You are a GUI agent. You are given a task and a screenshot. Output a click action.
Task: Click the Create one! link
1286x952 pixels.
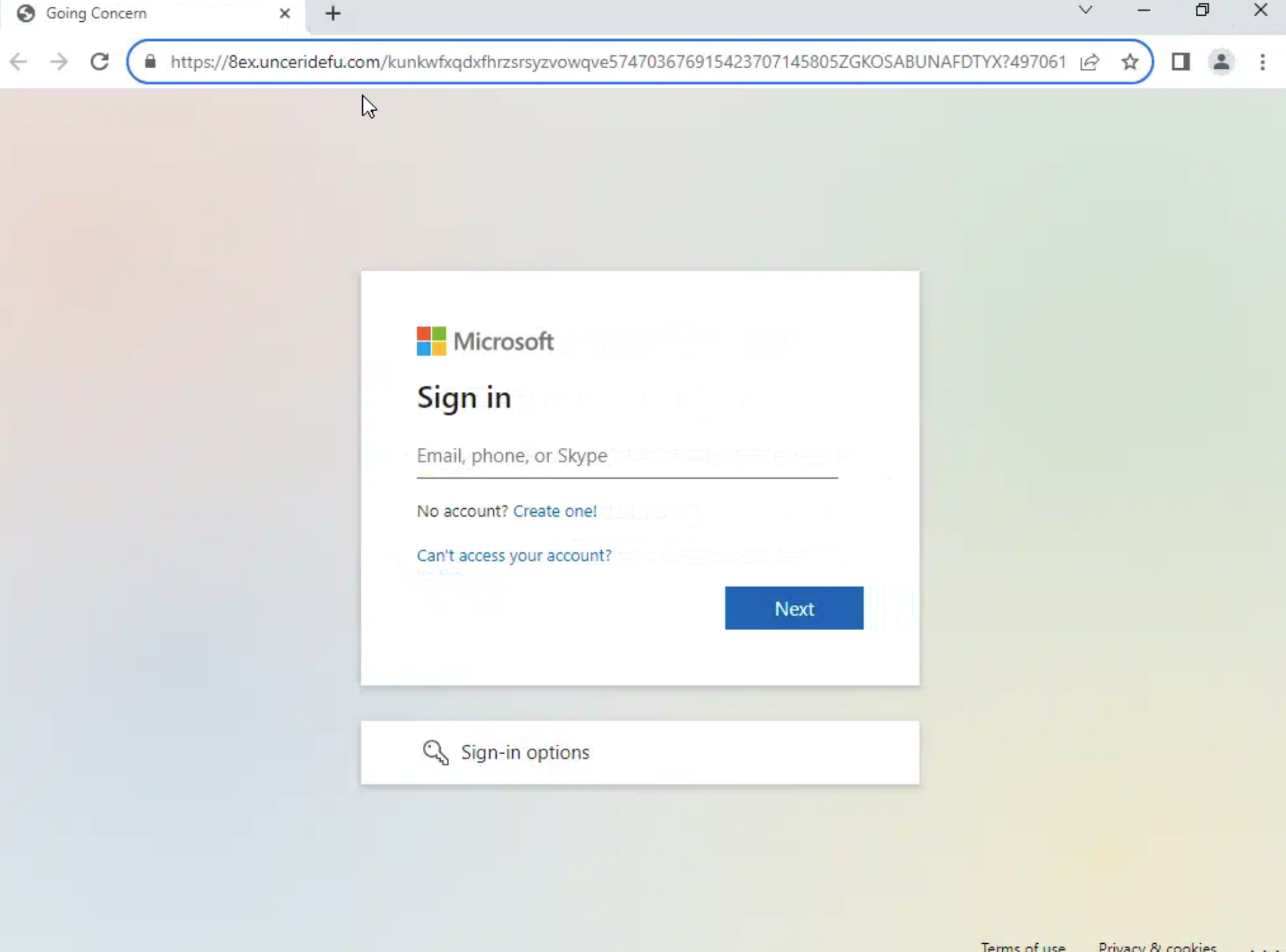[x=555, y=511]
